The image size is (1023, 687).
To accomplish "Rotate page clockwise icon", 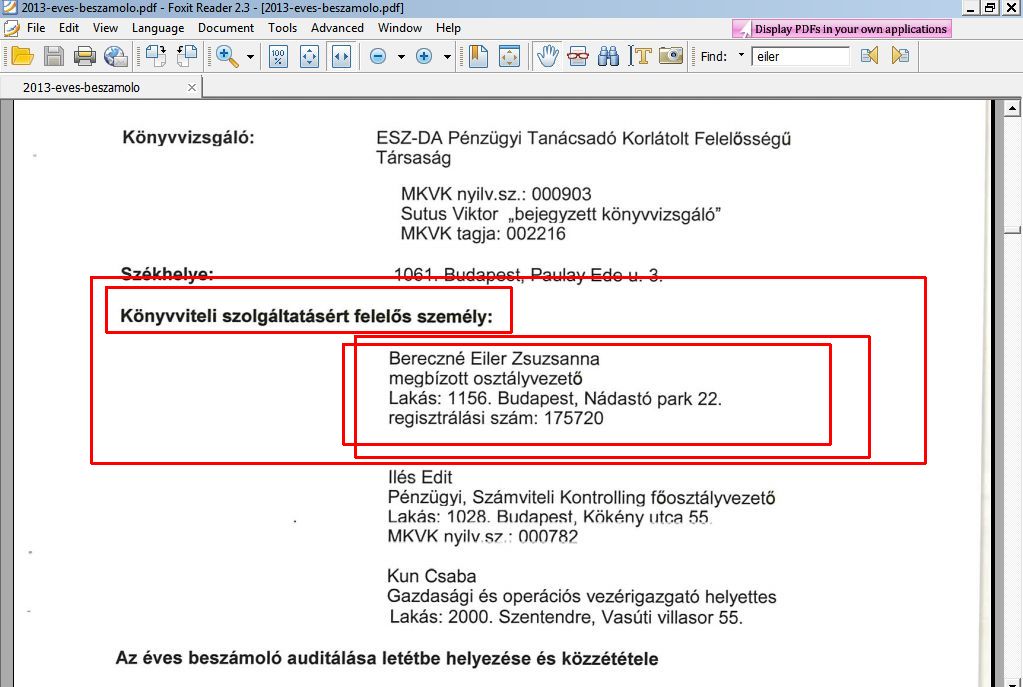I will [156, 56].
